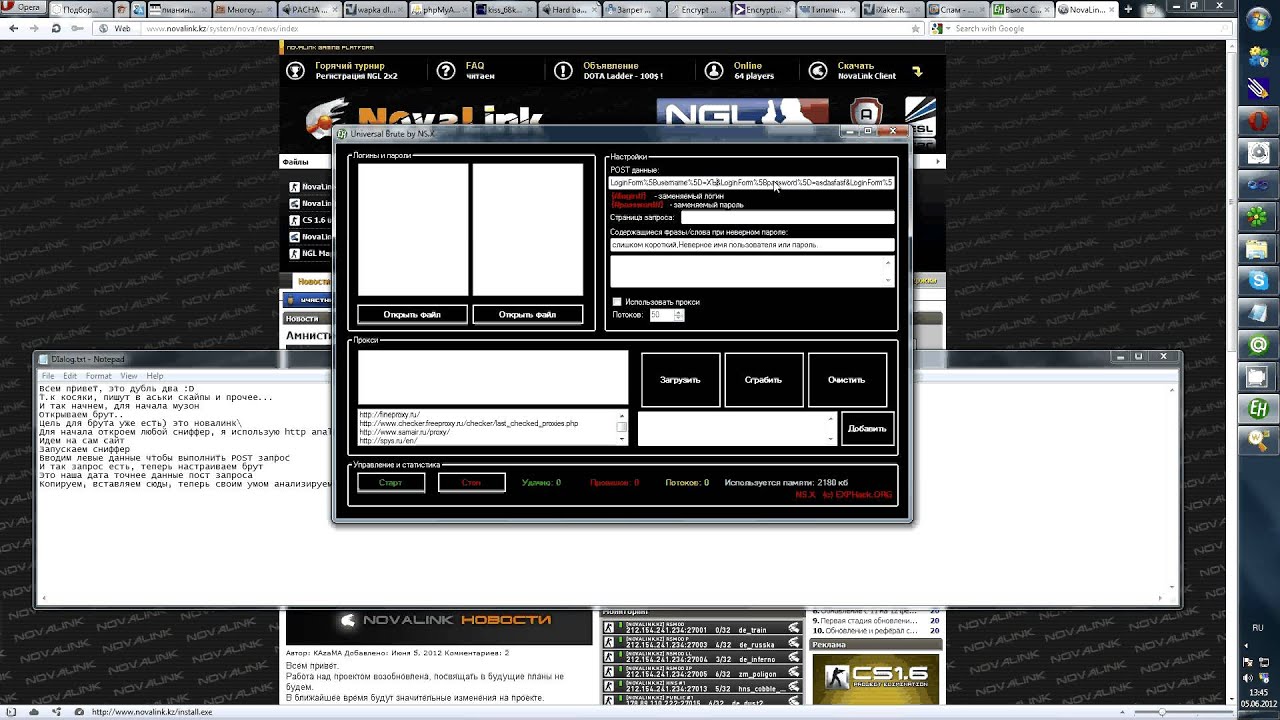Select the EH taskbar icon
Image resolution: width=1280 pixels, height=720 pixels.
1258,408
